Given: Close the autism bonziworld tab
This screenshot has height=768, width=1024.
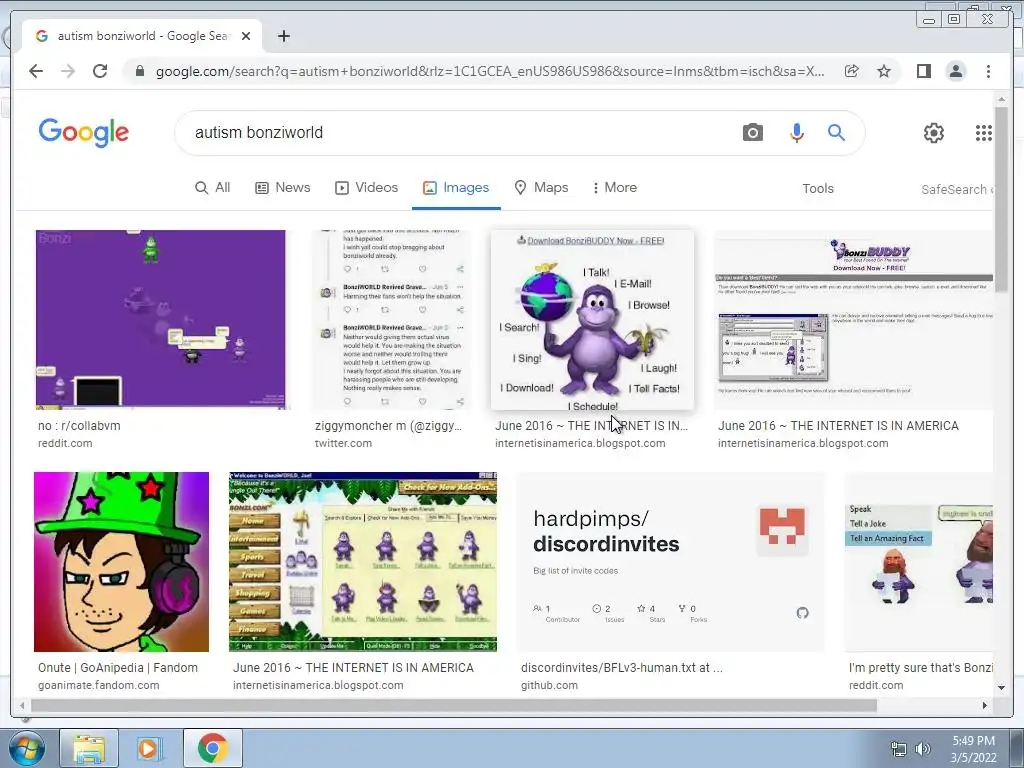Looking at the screenshot, I should pos(246,36).
